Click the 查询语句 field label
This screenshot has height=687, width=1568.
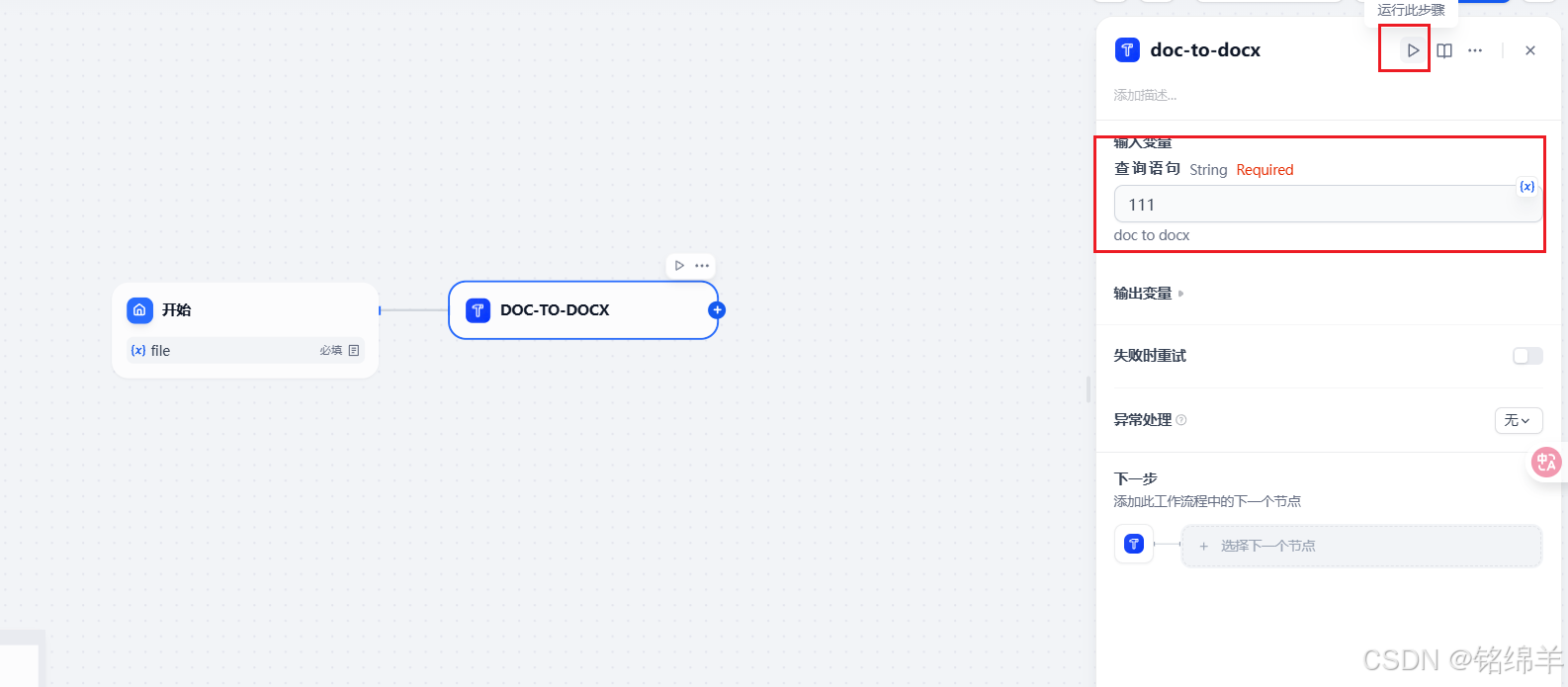(x=1147, y=169)
